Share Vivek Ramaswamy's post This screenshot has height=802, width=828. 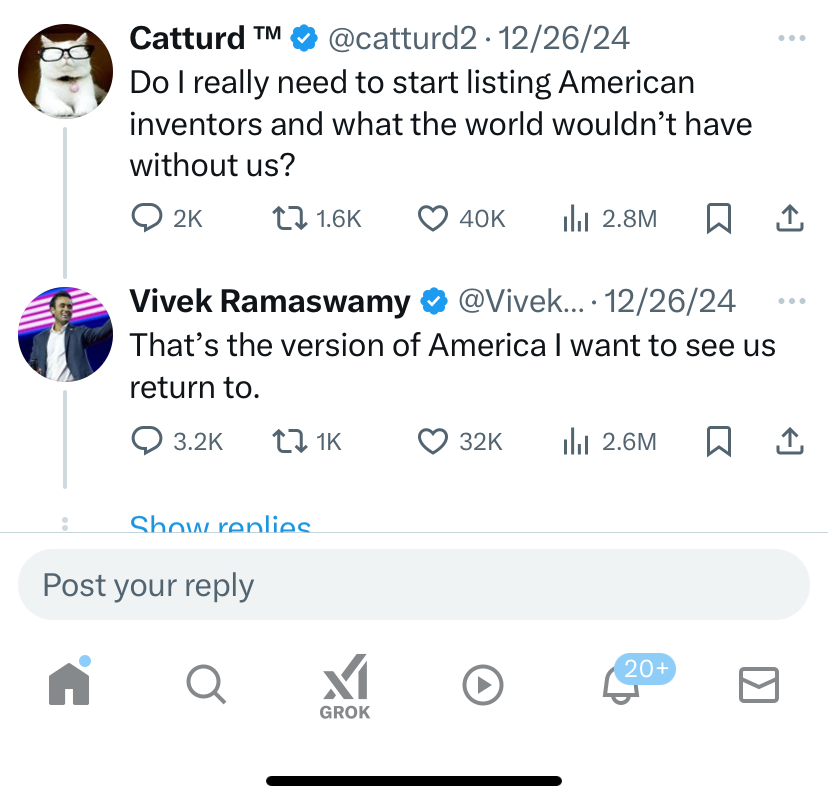coord(790,440)
